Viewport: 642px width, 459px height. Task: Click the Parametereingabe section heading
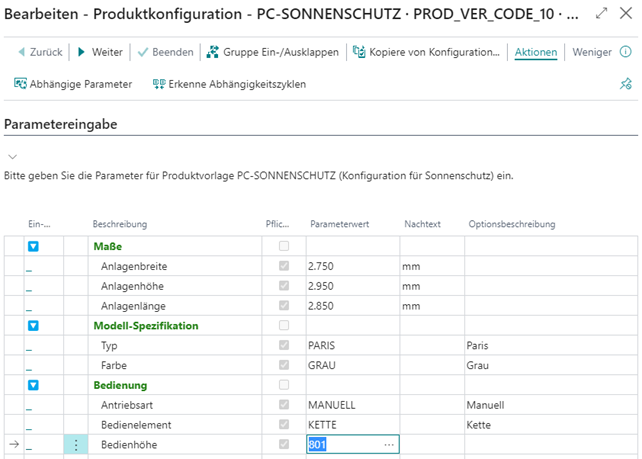[61, 124]
